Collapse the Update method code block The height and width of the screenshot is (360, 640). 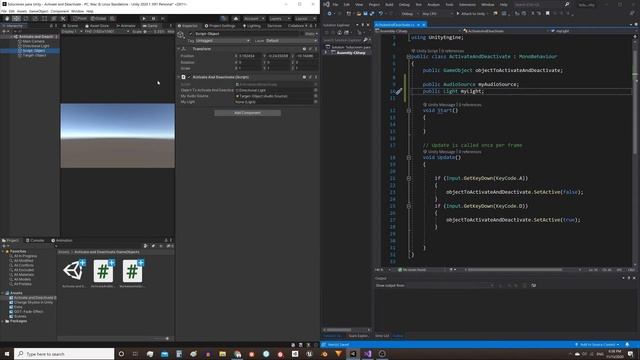(x=409, y=158)
